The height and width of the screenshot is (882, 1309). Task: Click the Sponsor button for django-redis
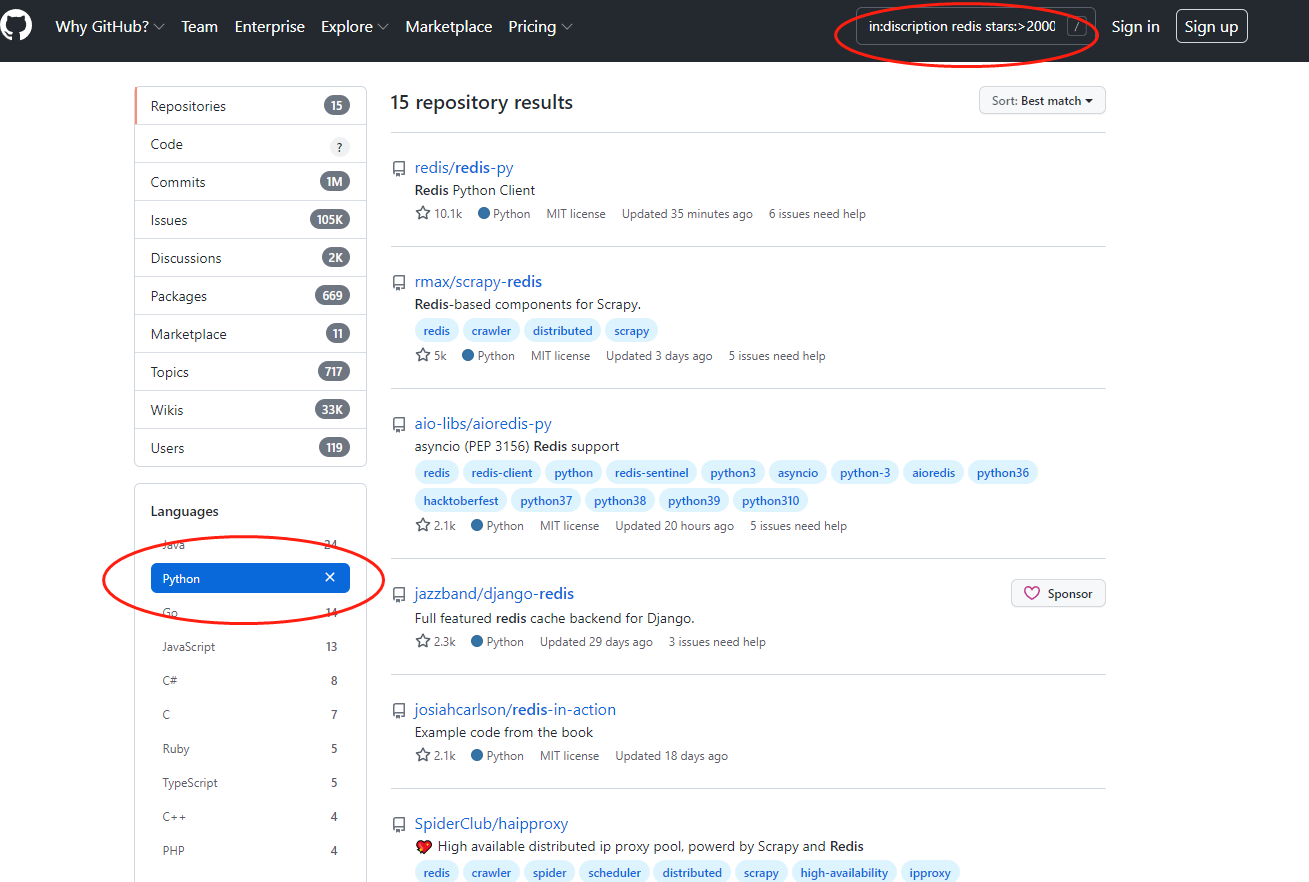[1058, 593]
